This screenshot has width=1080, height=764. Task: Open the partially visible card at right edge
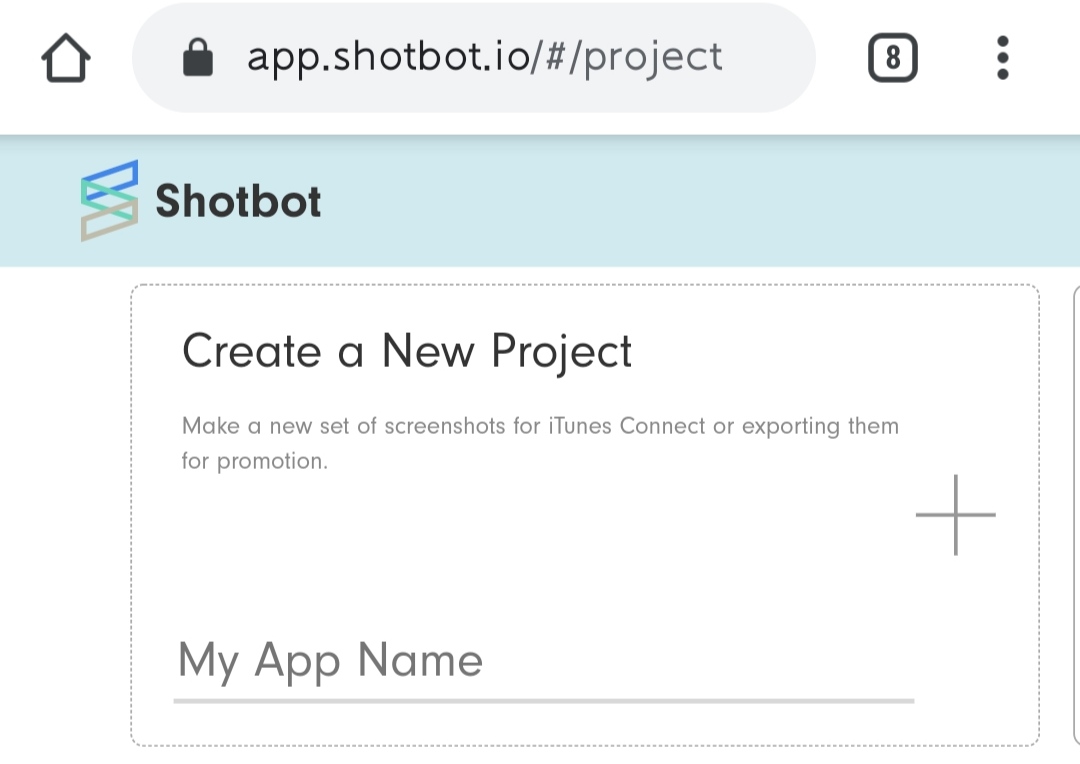(1076, 515)
